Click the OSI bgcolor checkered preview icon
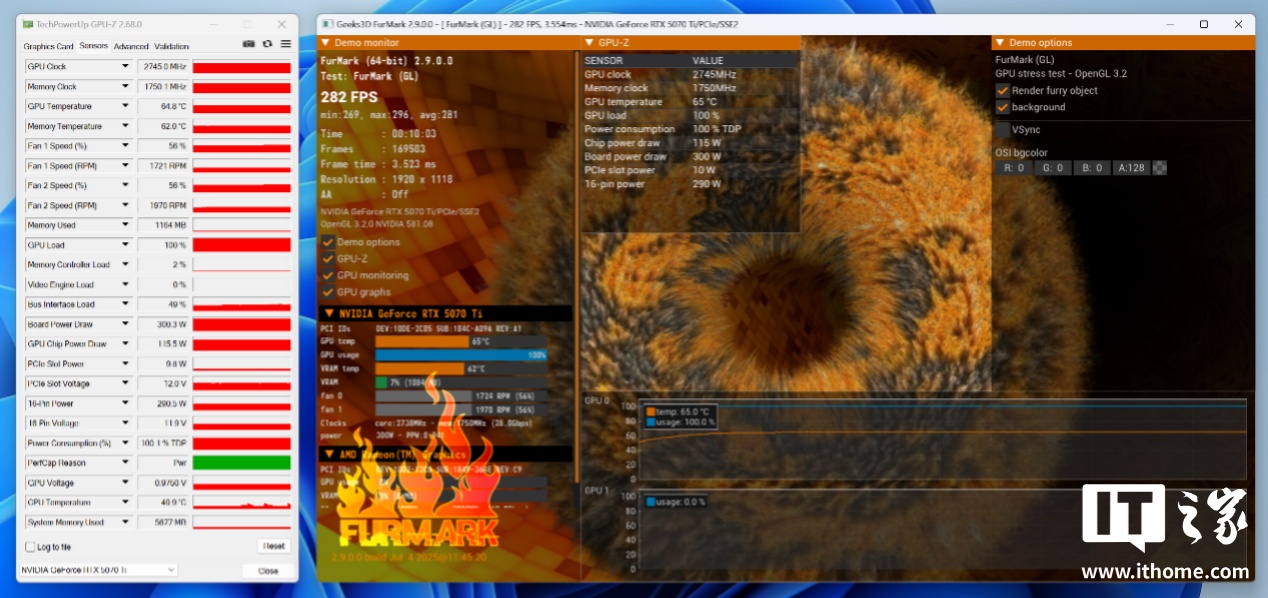This screenshot has height=598, width=1268. coord(1159,168)
